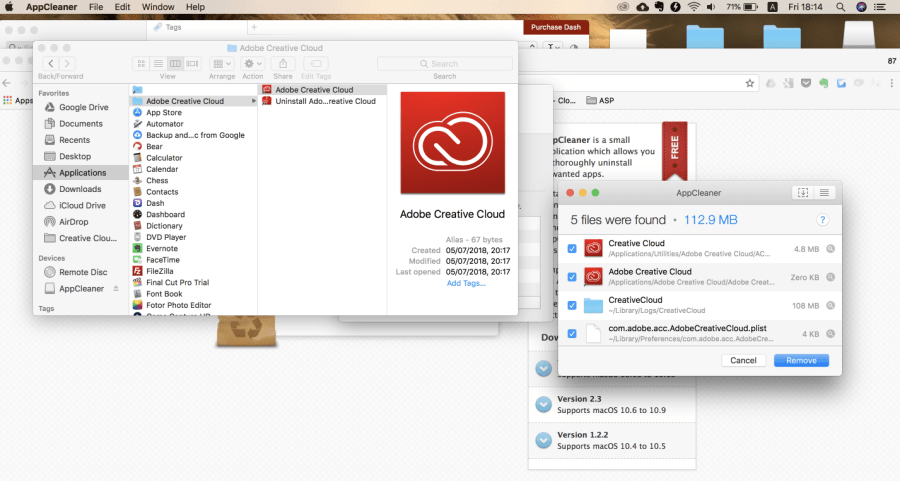The width and height of the screenshot is (900, 481).
Task: Select Google Drive in Finder sidebar
Action: coord(83,107)
